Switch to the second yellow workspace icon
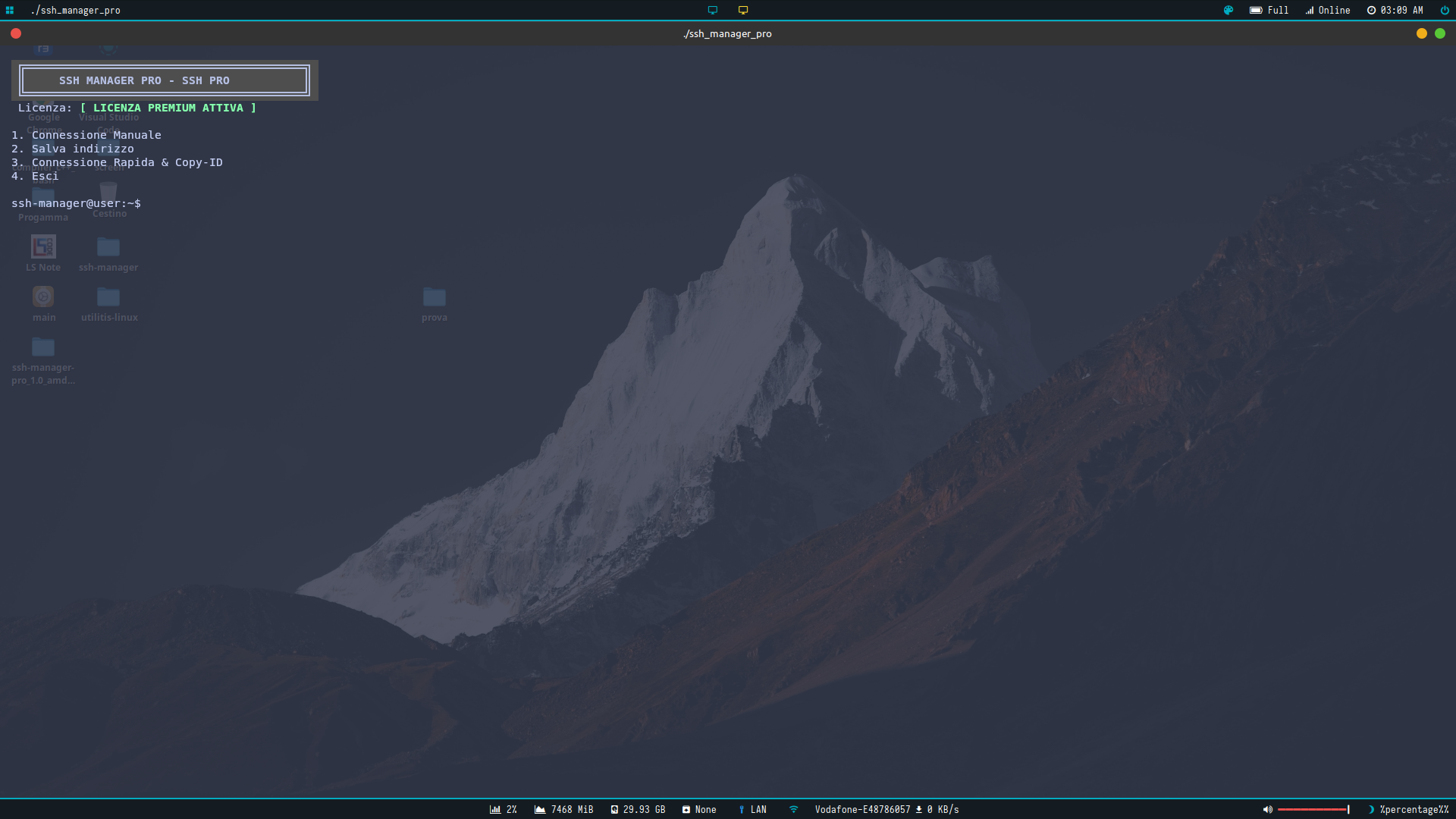The height and width of the screenshot is (819, 1456). click(x=743, y=11)
